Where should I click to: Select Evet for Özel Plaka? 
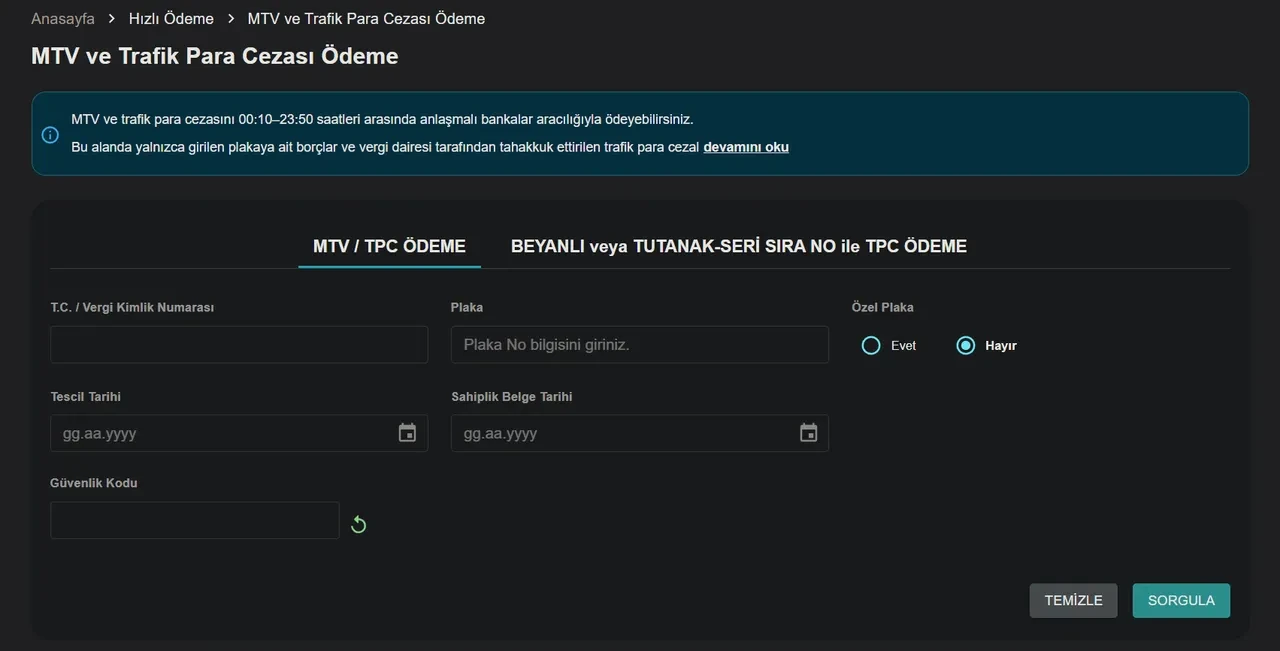click(x=871, y=345)
